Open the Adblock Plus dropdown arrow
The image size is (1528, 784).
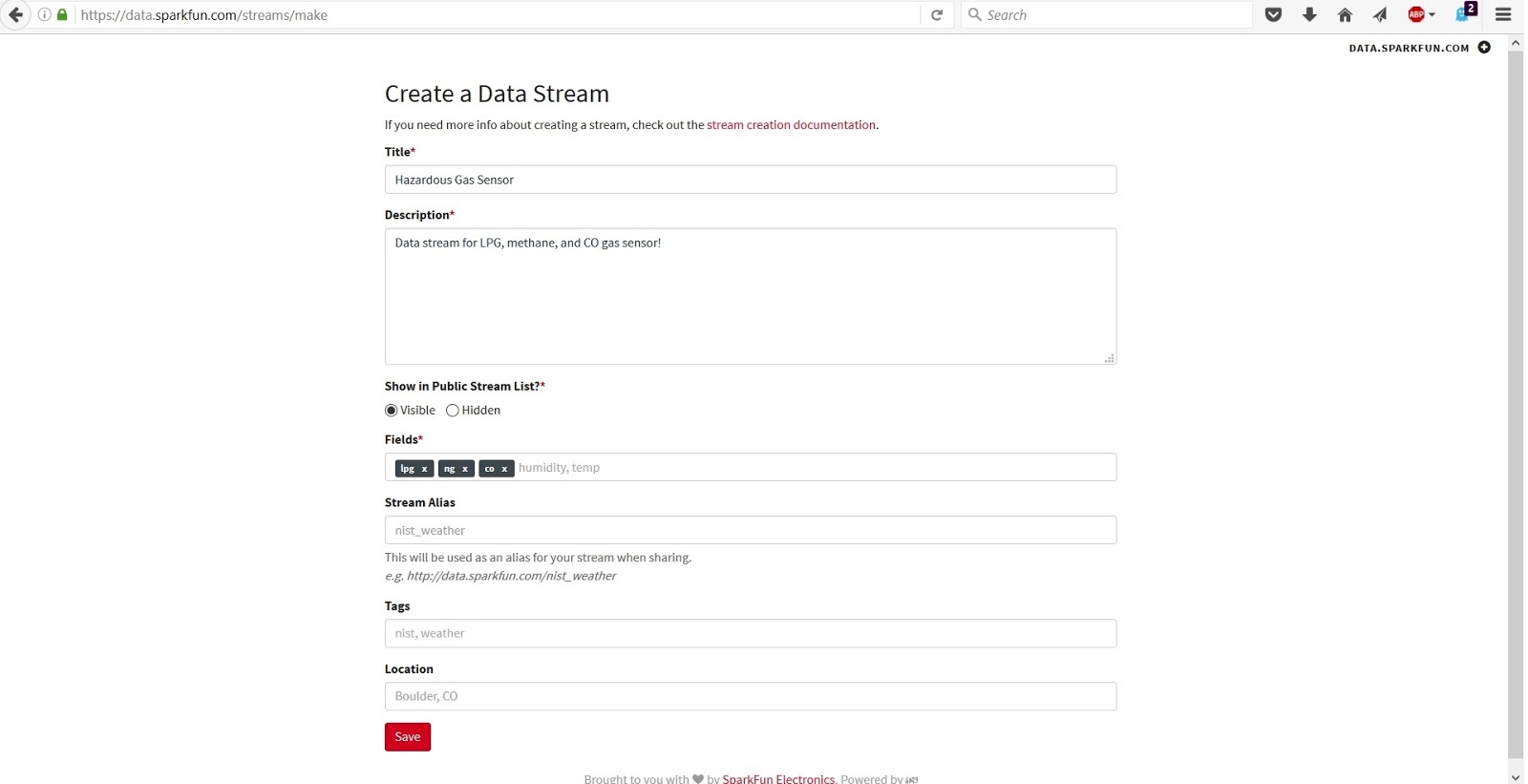[x=1432, y=15]
